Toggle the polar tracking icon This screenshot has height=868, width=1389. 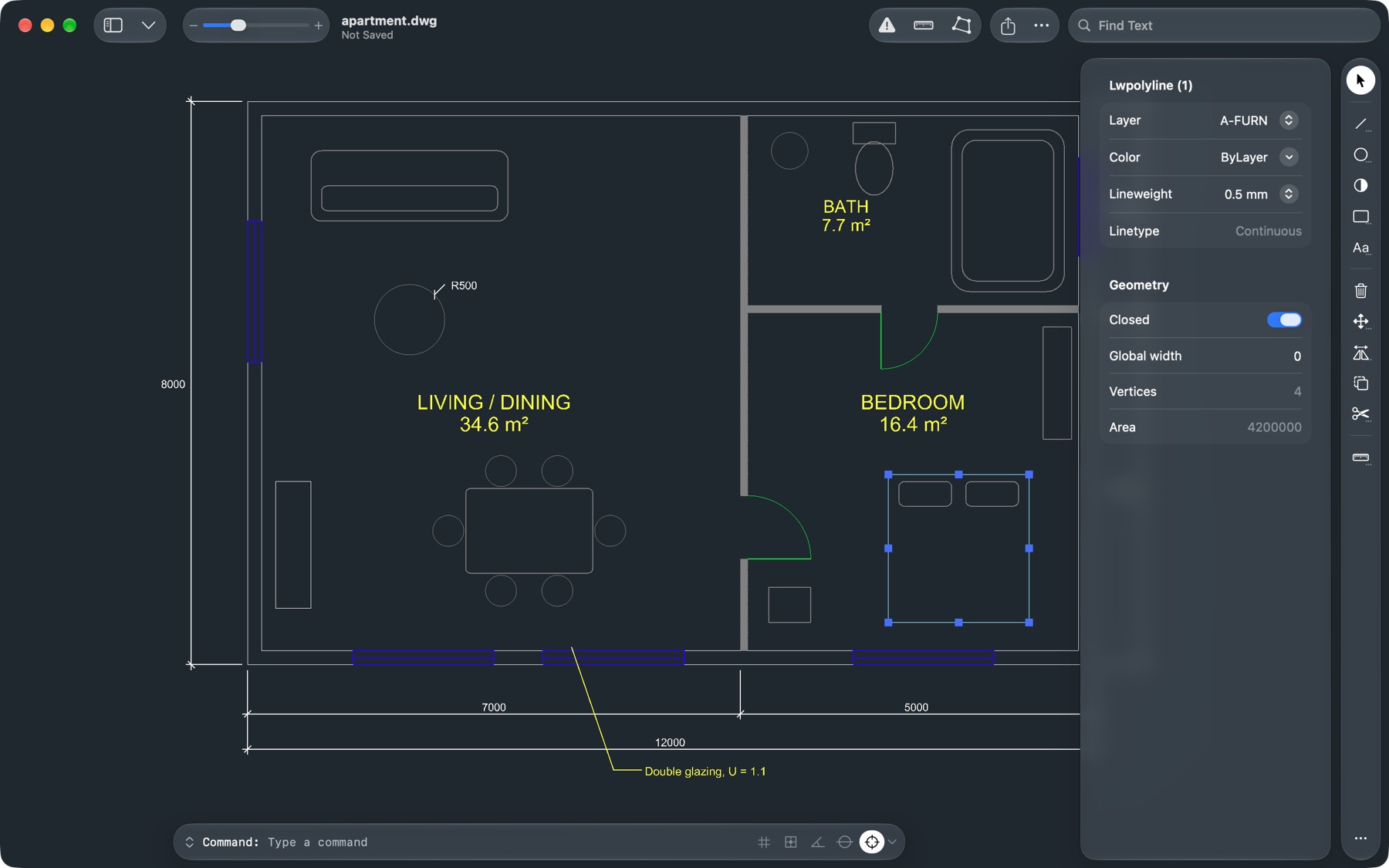[845, 842]
